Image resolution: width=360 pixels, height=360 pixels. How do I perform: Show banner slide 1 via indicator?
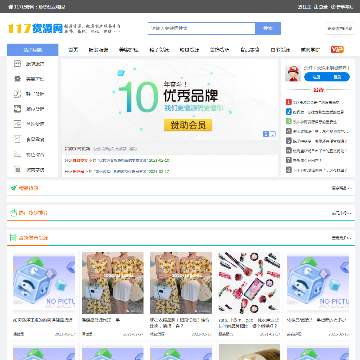(x=266, y=134)
